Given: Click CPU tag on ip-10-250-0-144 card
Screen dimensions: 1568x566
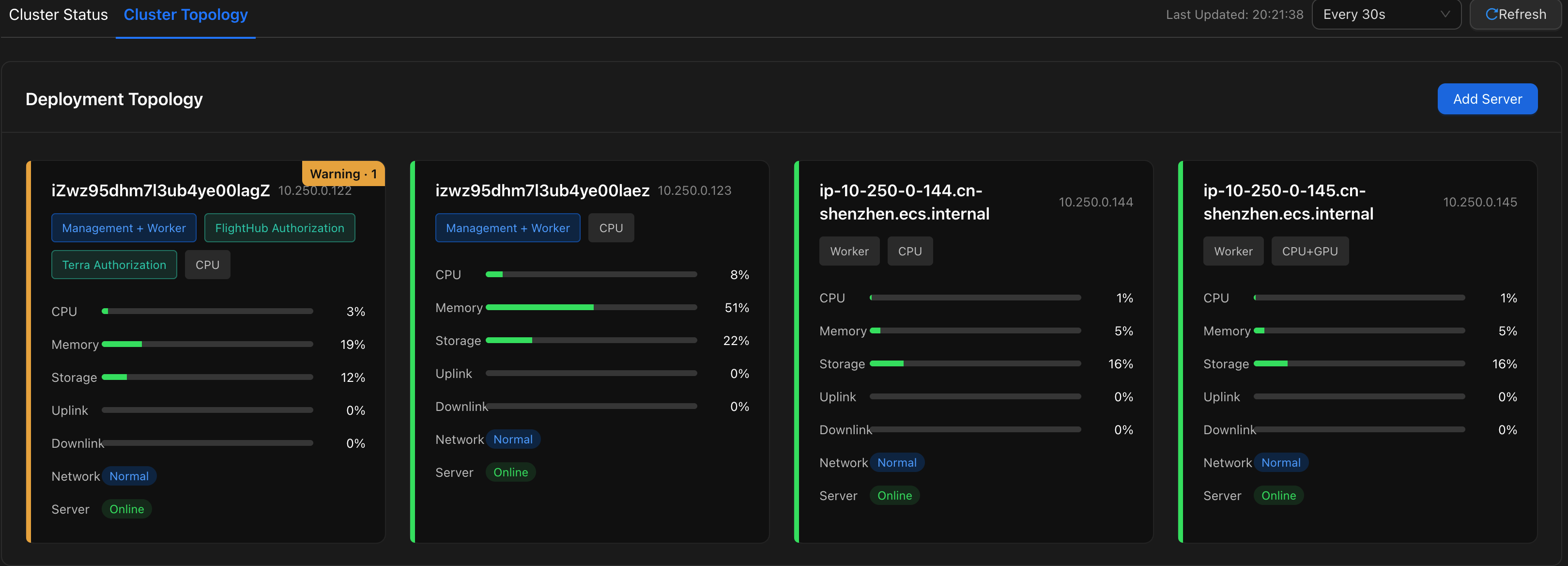Looking at the screenshot, I should point(910,251).
